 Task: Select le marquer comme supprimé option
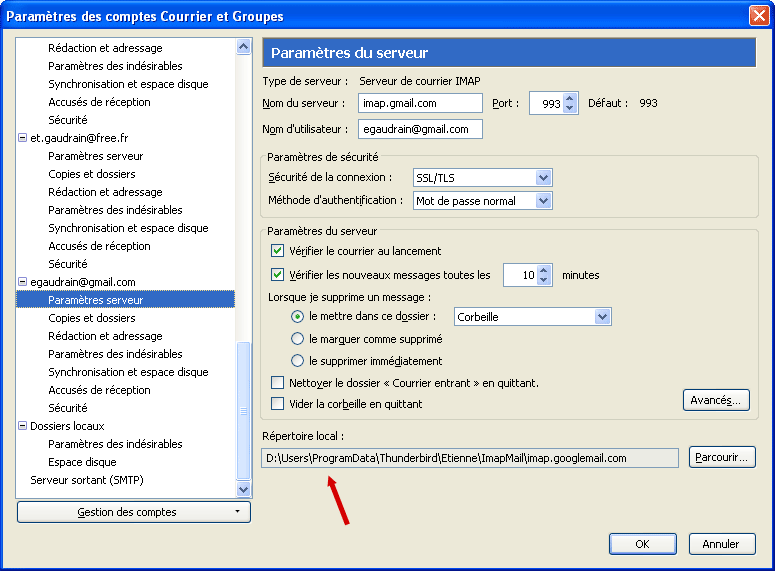point(297,339)
